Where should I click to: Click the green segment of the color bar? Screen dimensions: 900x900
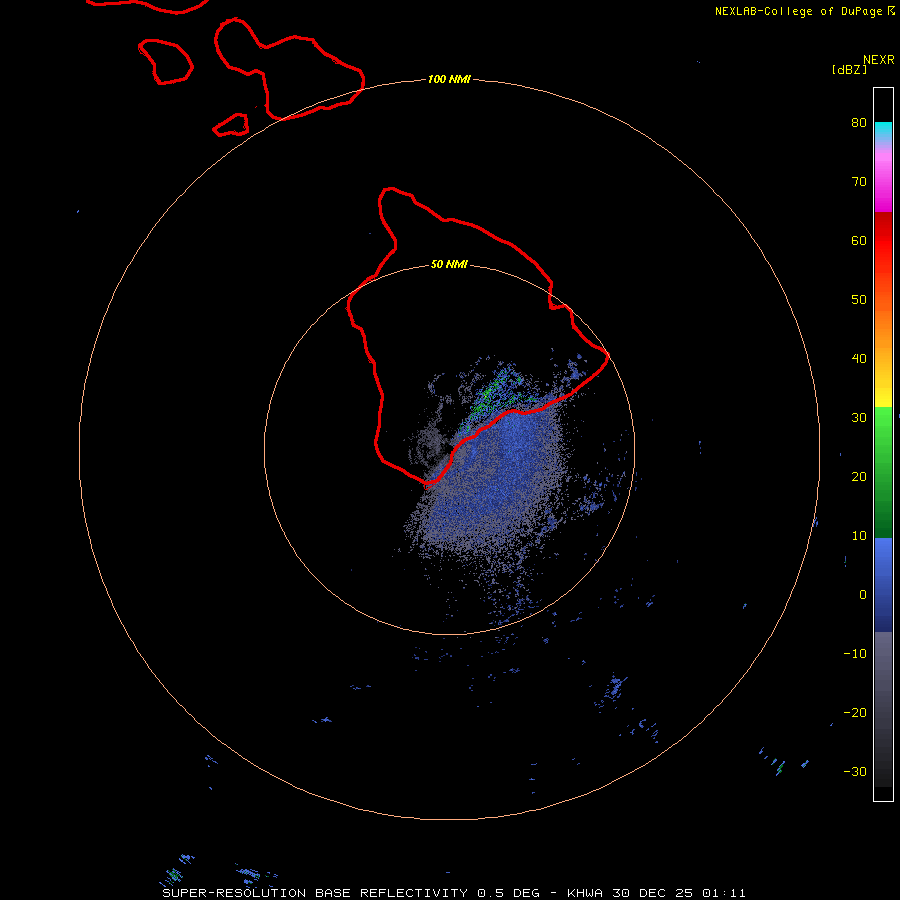(883, 472)
